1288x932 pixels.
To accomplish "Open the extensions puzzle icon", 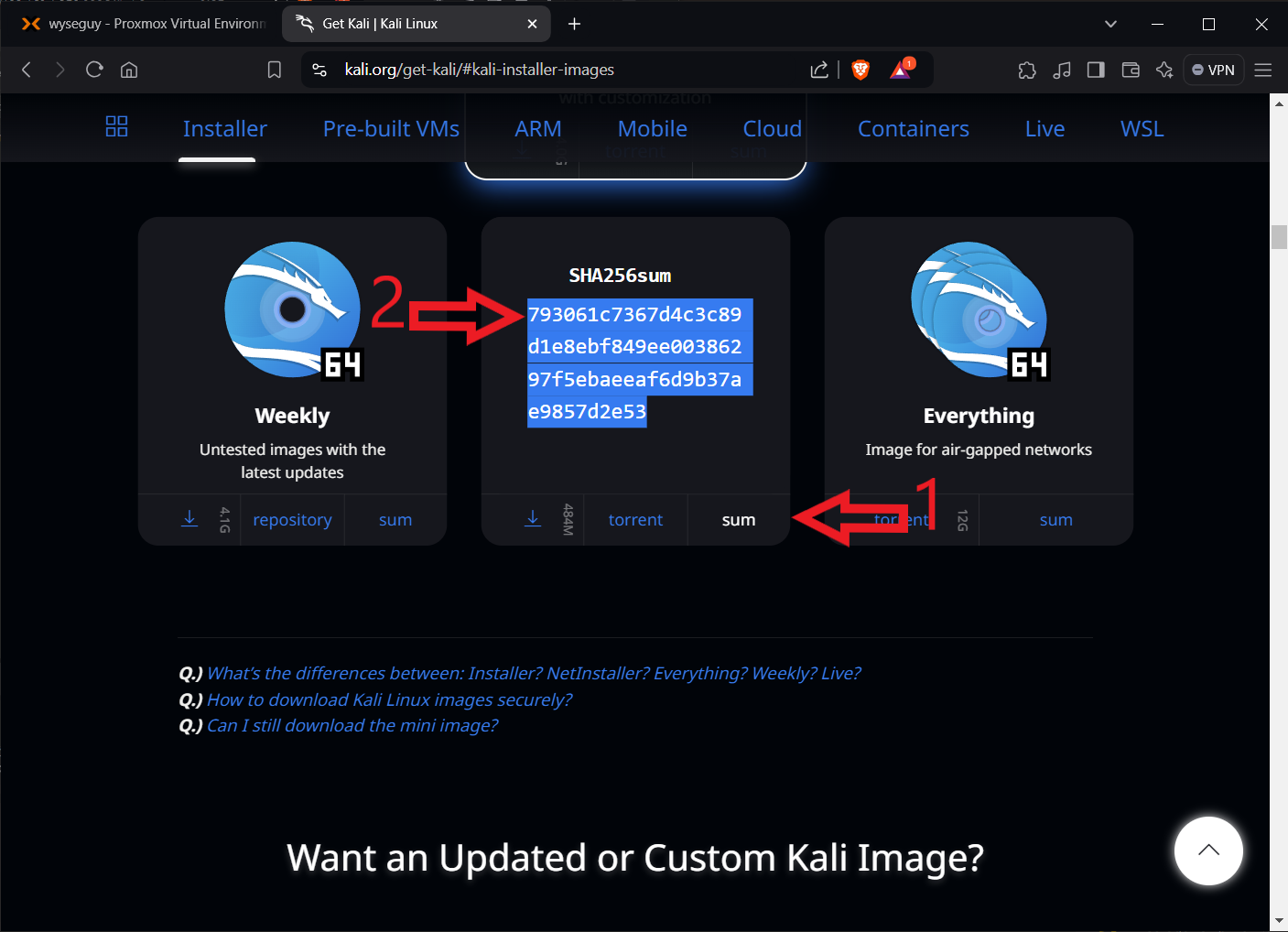I will point(1027,70).
